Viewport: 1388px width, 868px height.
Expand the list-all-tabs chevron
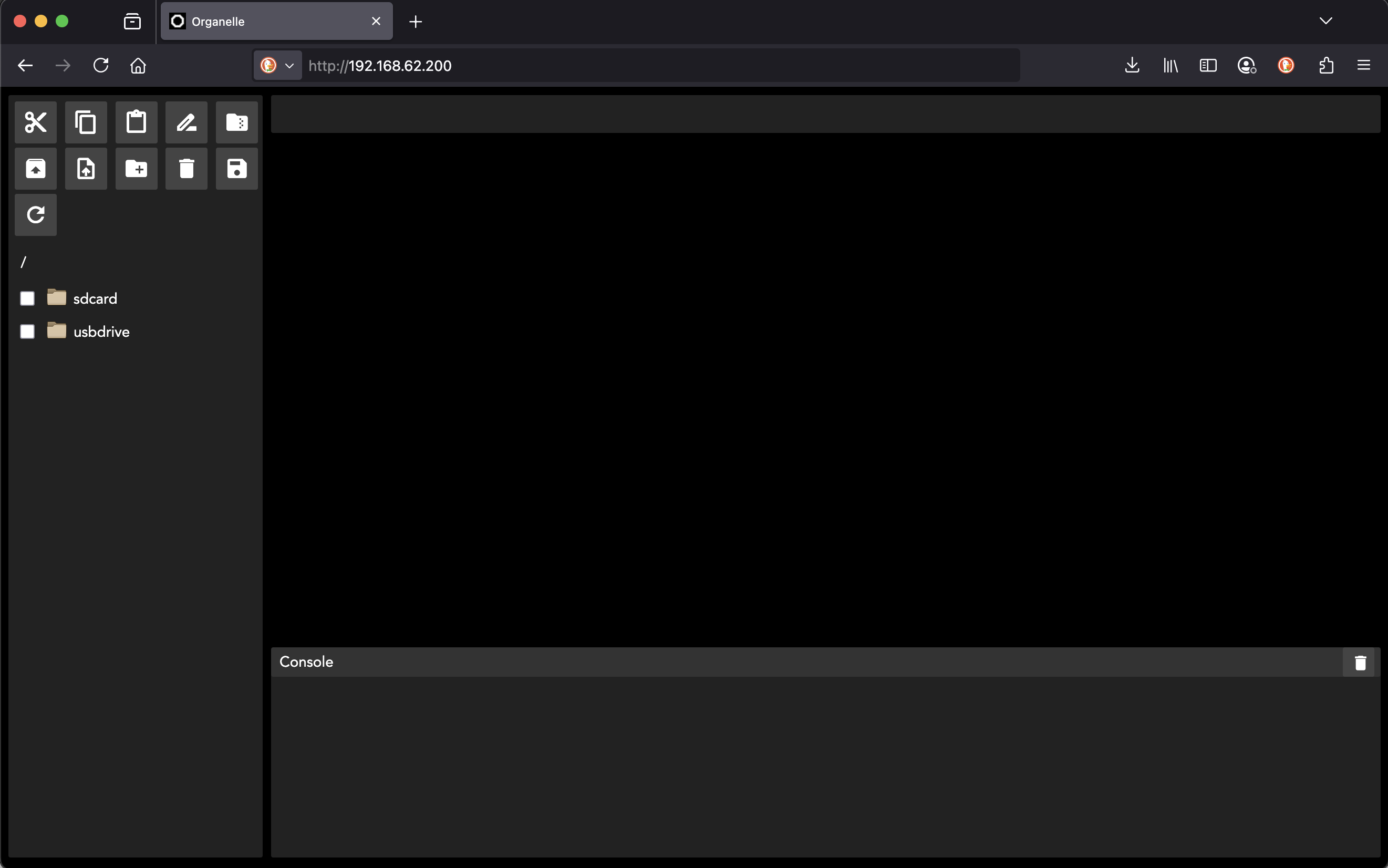pyautogui.click(x=1326, y=21)
